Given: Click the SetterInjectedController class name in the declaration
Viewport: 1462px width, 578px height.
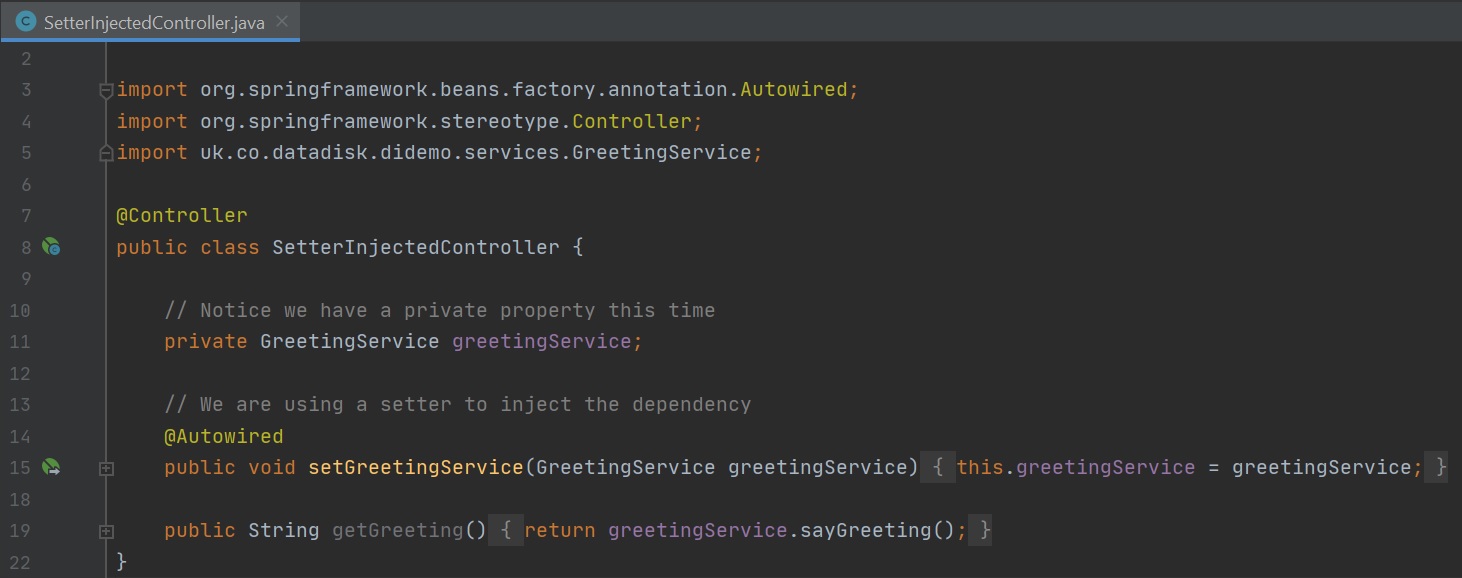Looking at the screenshot, I should (415, 247).
